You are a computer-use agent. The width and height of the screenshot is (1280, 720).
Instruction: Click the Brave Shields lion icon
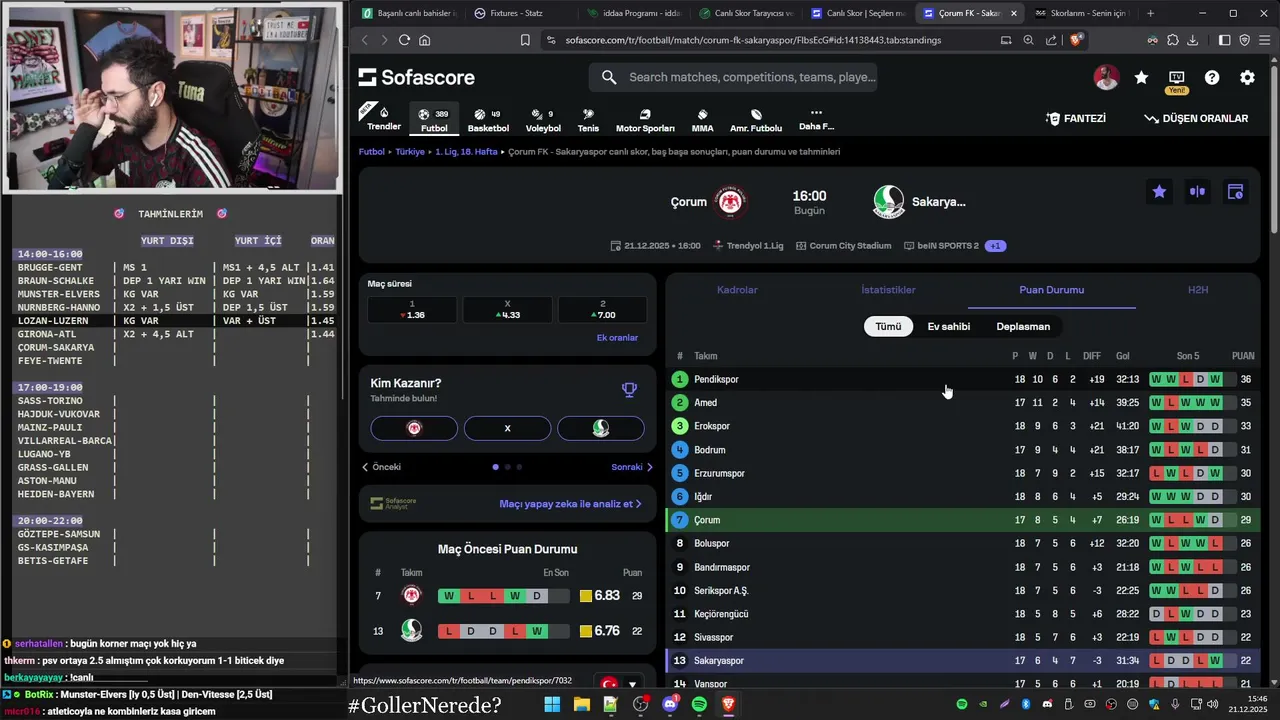(1076, 40)
